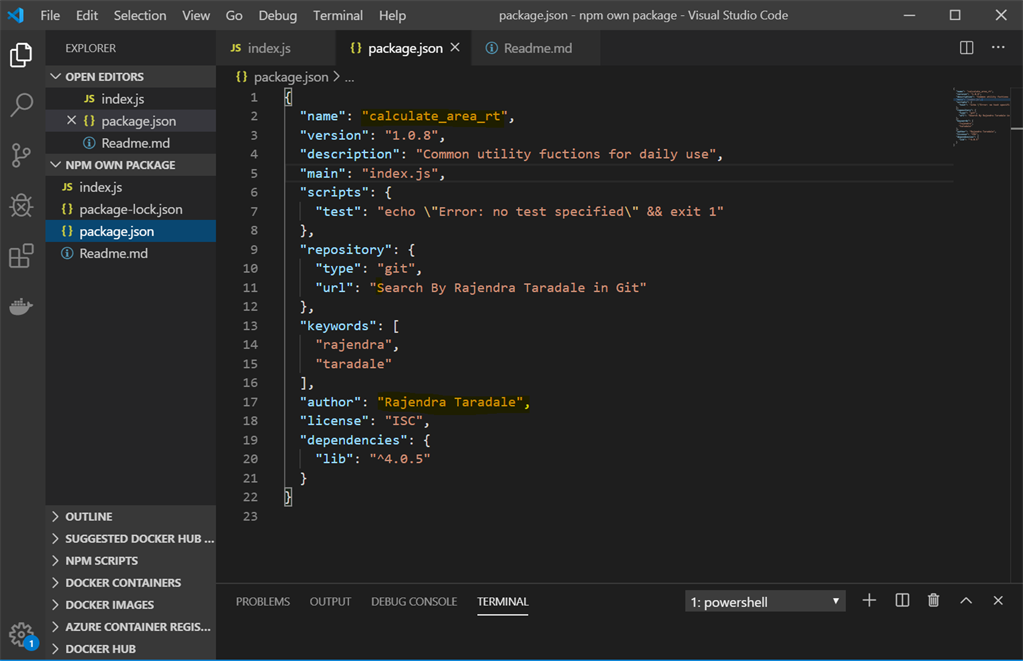This screenshot has width=1023, height=661.
Task: Open the Terminal menu
Action: (337, 15)
